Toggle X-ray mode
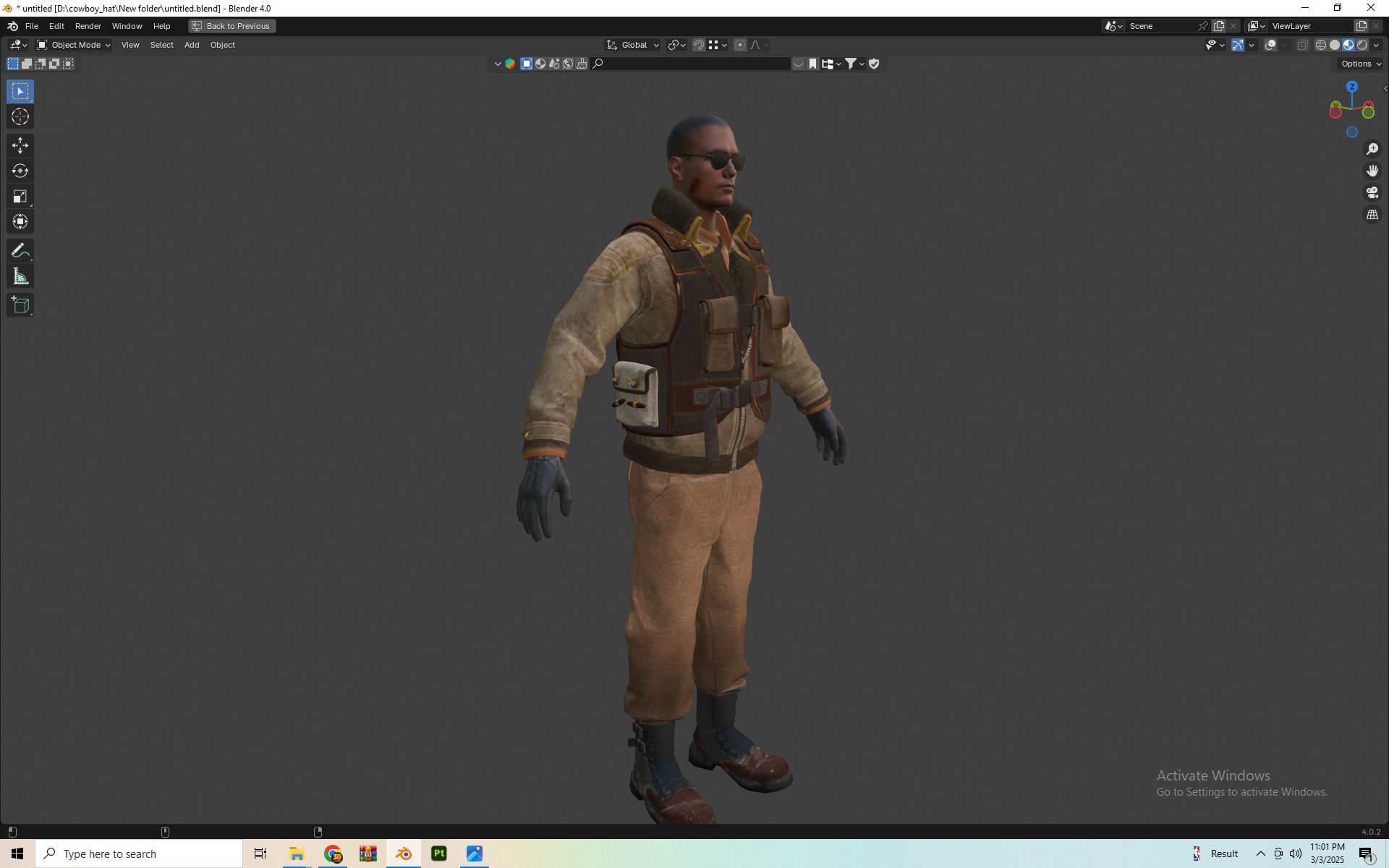1389x868 pixels. click(1302, 45)
